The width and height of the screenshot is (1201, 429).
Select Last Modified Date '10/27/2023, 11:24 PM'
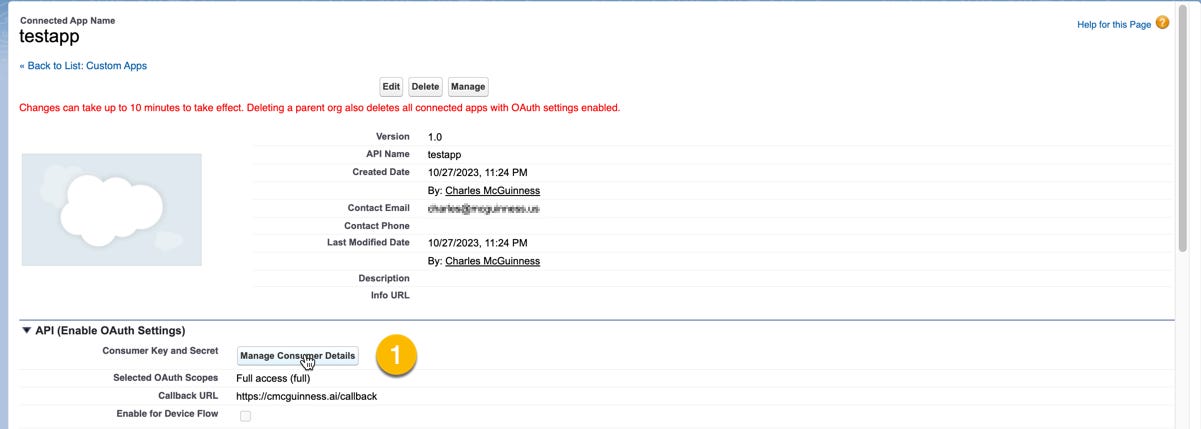pos(477,243)
